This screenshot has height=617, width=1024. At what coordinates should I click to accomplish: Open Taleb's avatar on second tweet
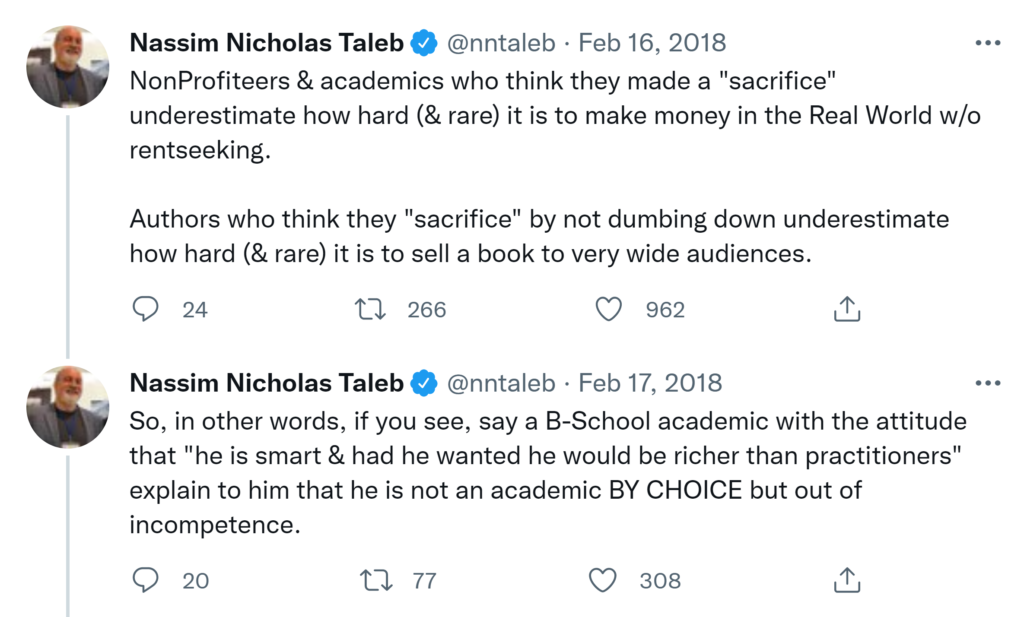click(x=68, y=407)
